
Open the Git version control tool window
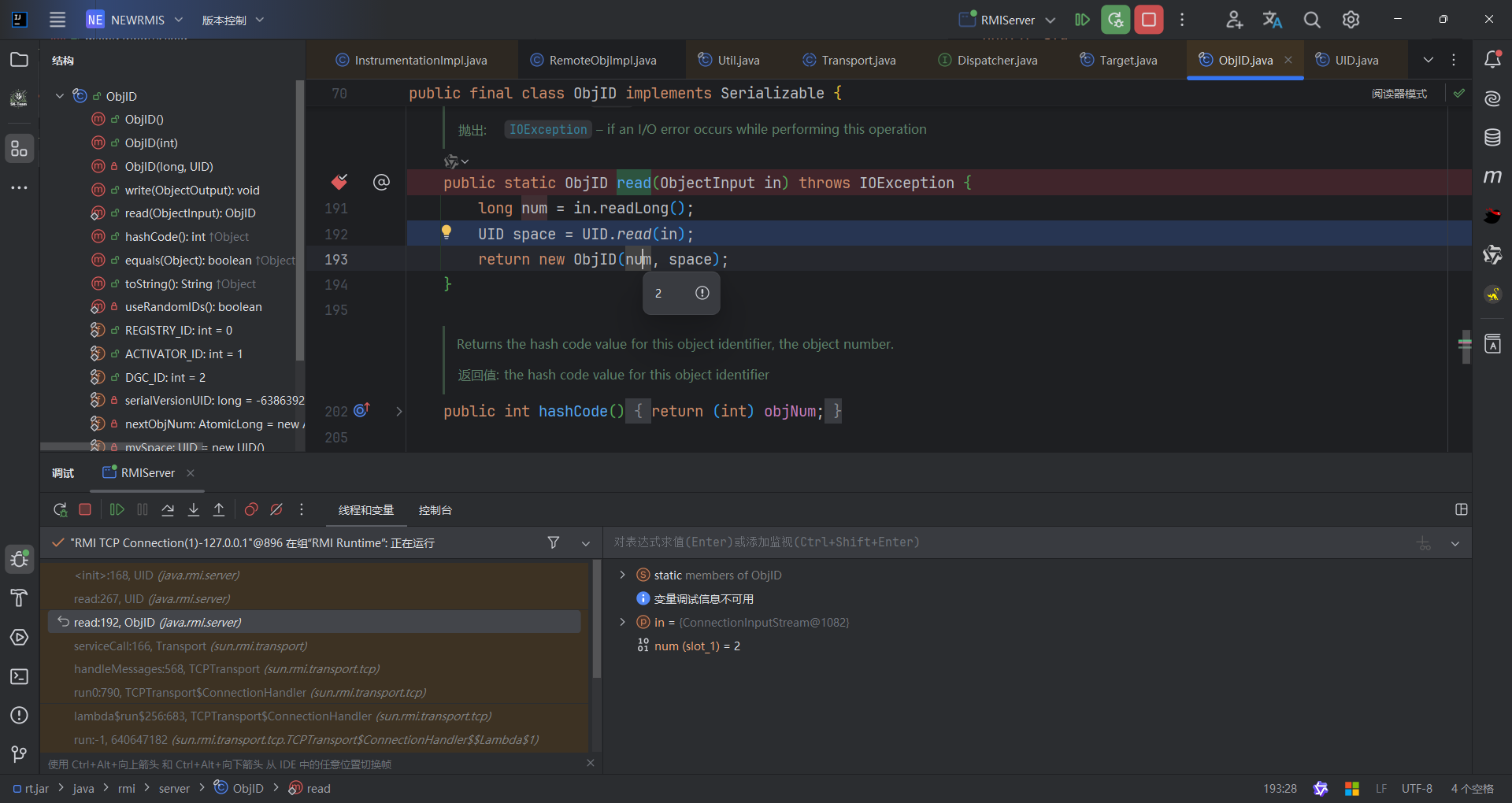click(19, 754)
